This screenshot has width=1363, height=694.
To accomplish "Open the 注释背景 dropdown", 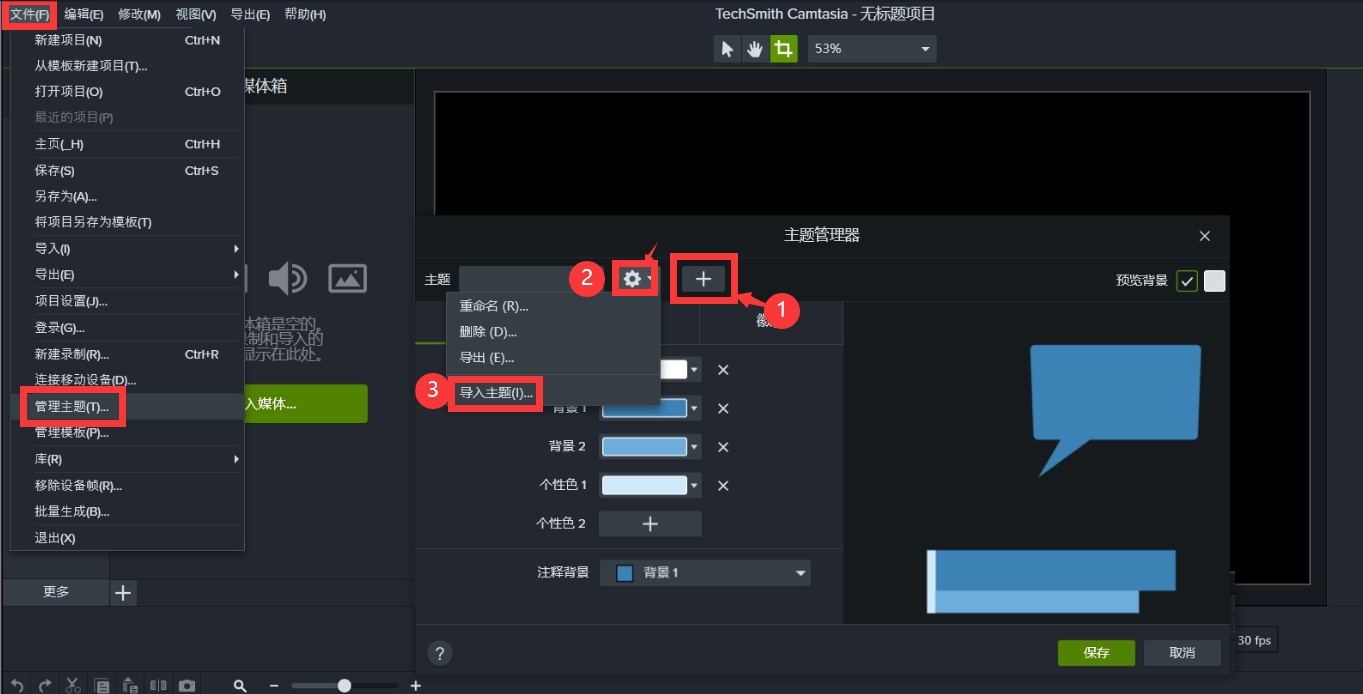I will (705, 573).
